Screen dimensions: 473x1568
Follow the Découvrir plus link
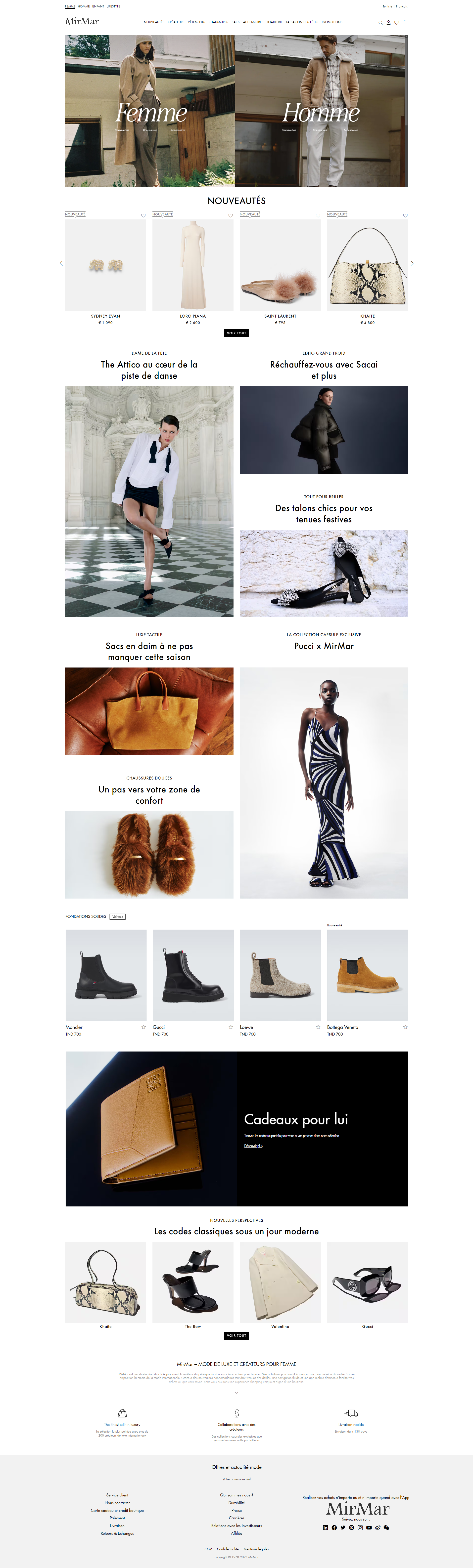pyautogui.click(x=254, y=1146)
